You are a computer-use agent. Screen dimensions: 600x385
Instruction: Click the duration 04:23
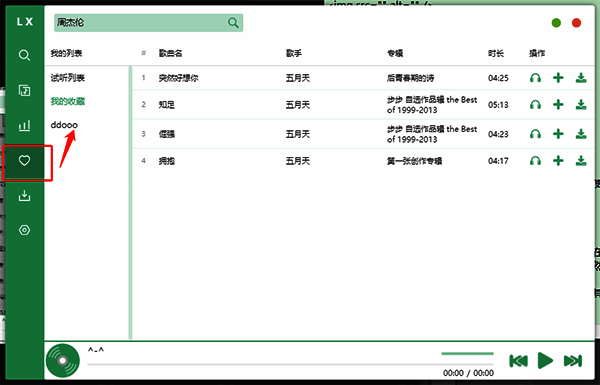point(498,134)
